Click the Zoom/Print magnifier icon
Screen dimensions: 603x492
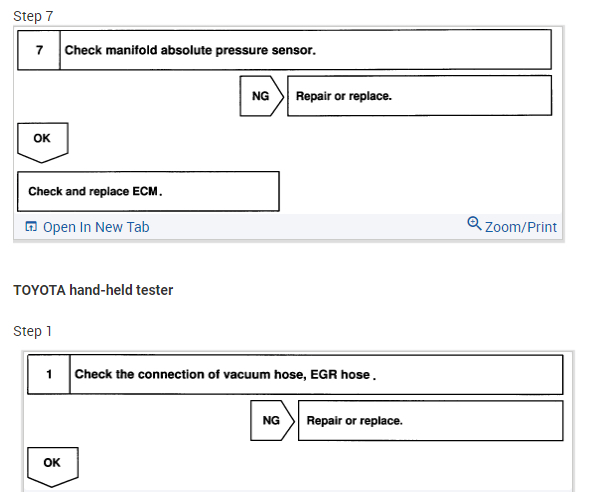[x=474, y=225]
